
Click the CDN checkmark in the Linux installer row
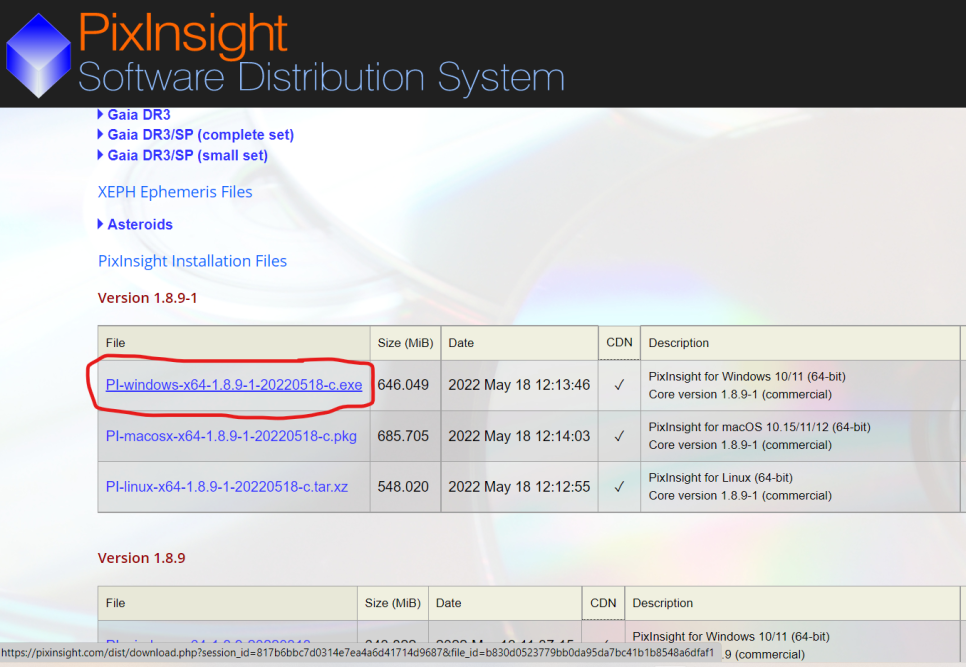pyautogui.click(x=619, y=487)
